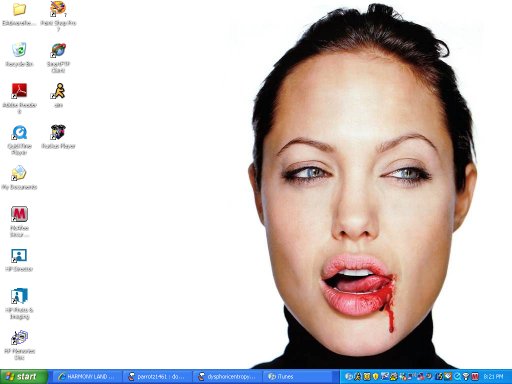
Task: Click the red McAfee tray icon
Action: click(475, 377)
